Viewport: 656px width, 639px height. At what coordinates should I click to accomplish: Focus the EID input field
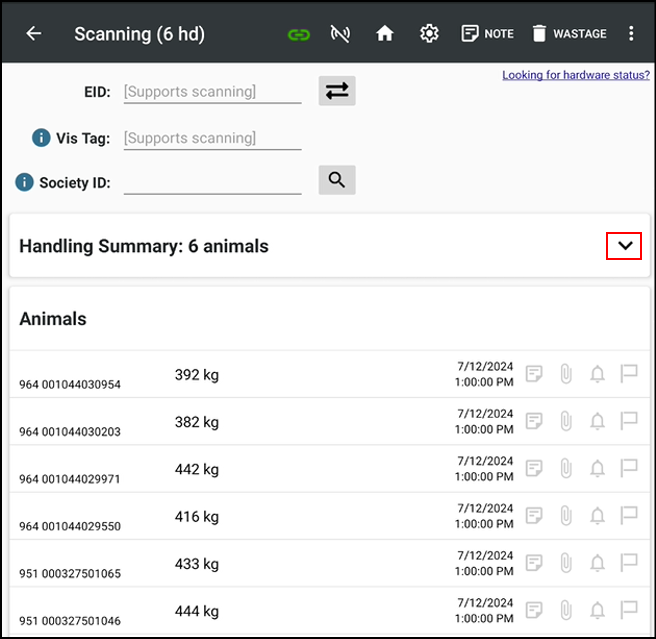tap(212, 92)
